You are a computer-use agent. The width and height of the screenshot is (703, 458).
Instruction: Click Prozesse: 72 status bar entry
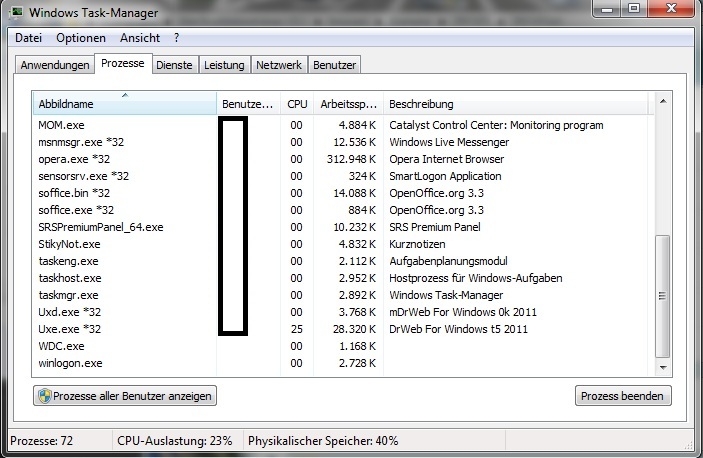click(x=41, y=441)
